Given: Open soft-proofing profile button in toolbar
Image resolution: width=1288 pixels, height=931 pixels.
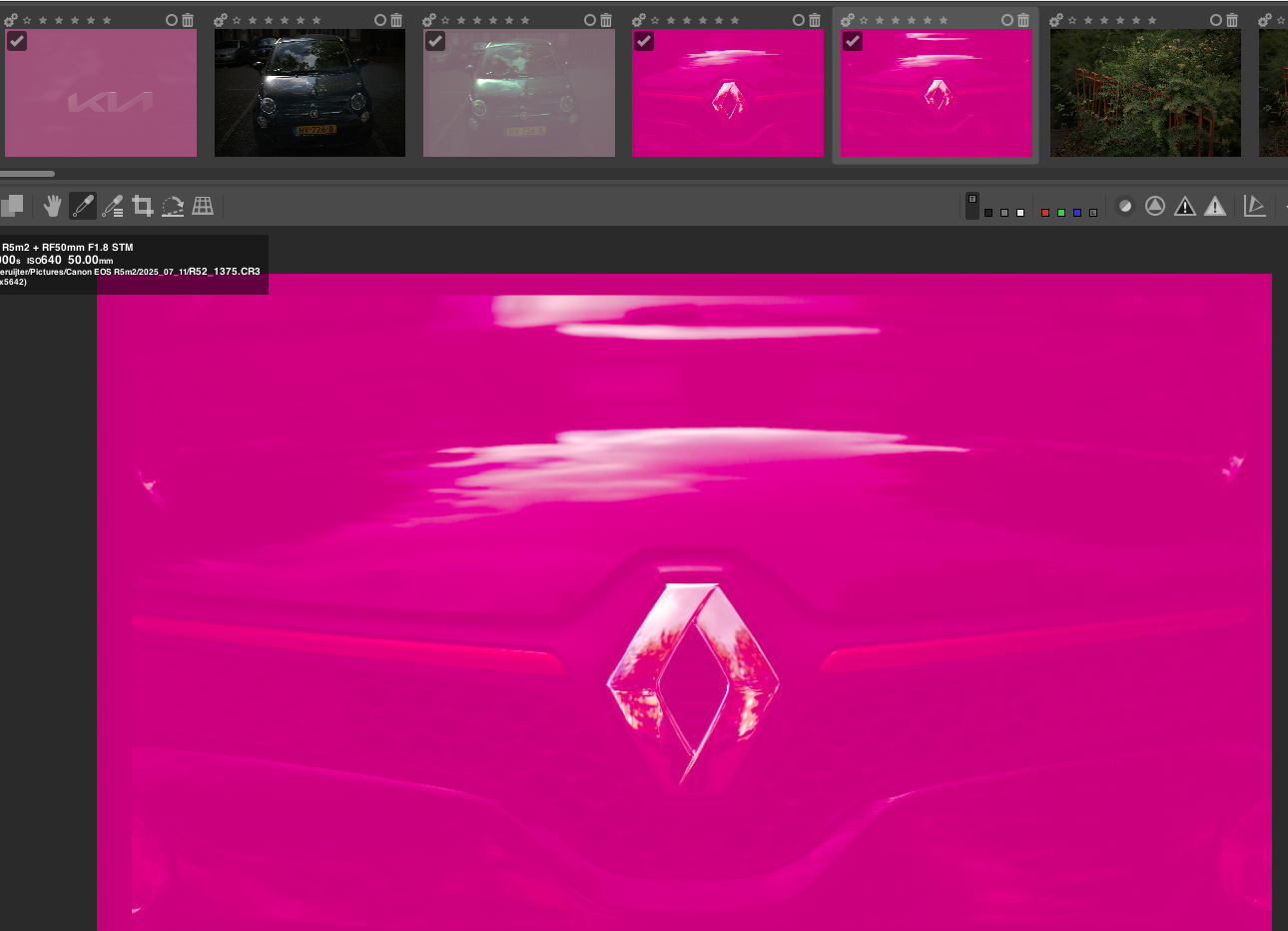Looking at the screenshot, I should click(1255, 206).
